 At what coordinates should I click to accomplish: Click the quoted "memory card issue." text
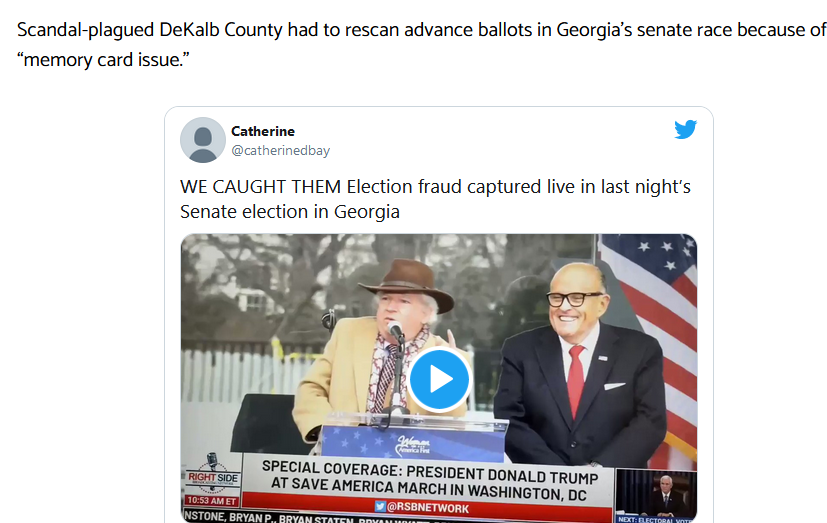(102, 62)
